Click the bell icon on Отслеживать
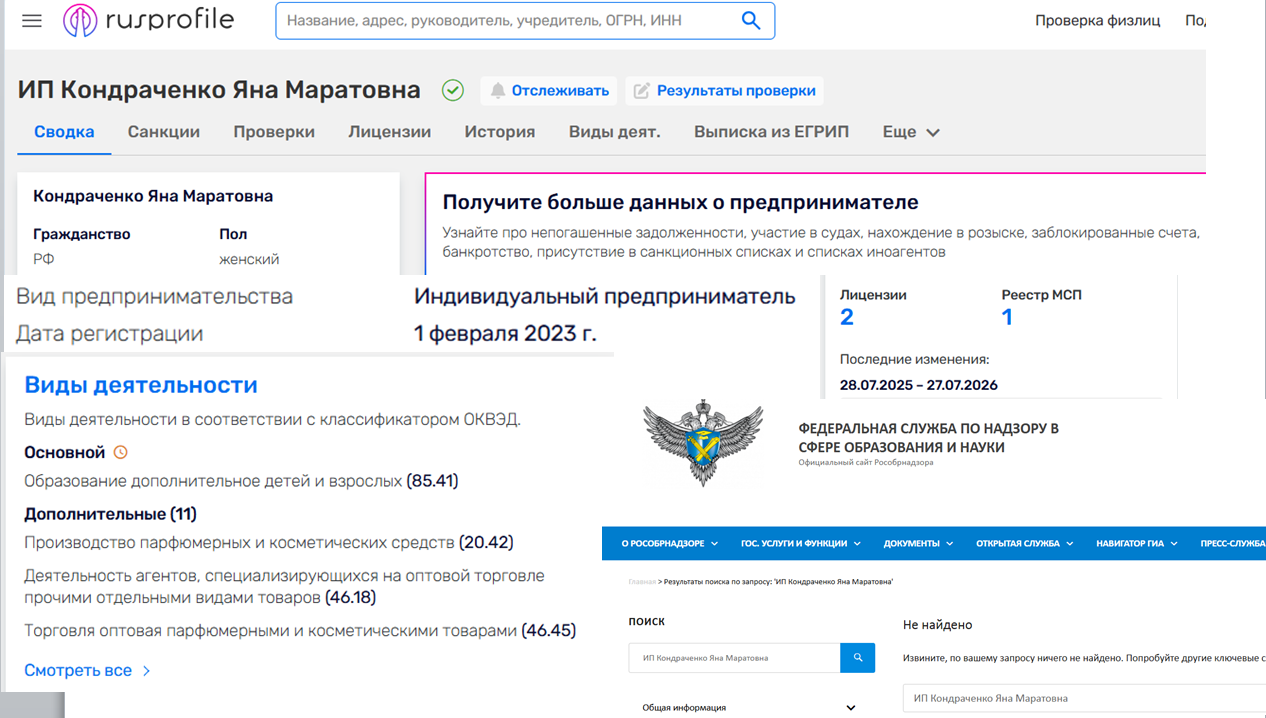The height and width of the screenshot is (718, 1266). tap(498, 91)
